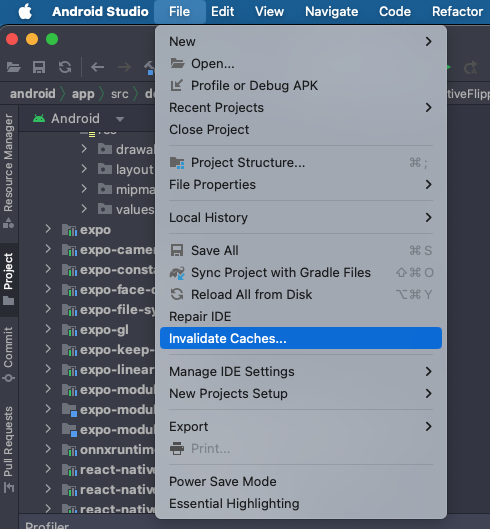The image size is (490, 529).
Task: Open the Project side panel tab
Action: [x=8, y=279]
